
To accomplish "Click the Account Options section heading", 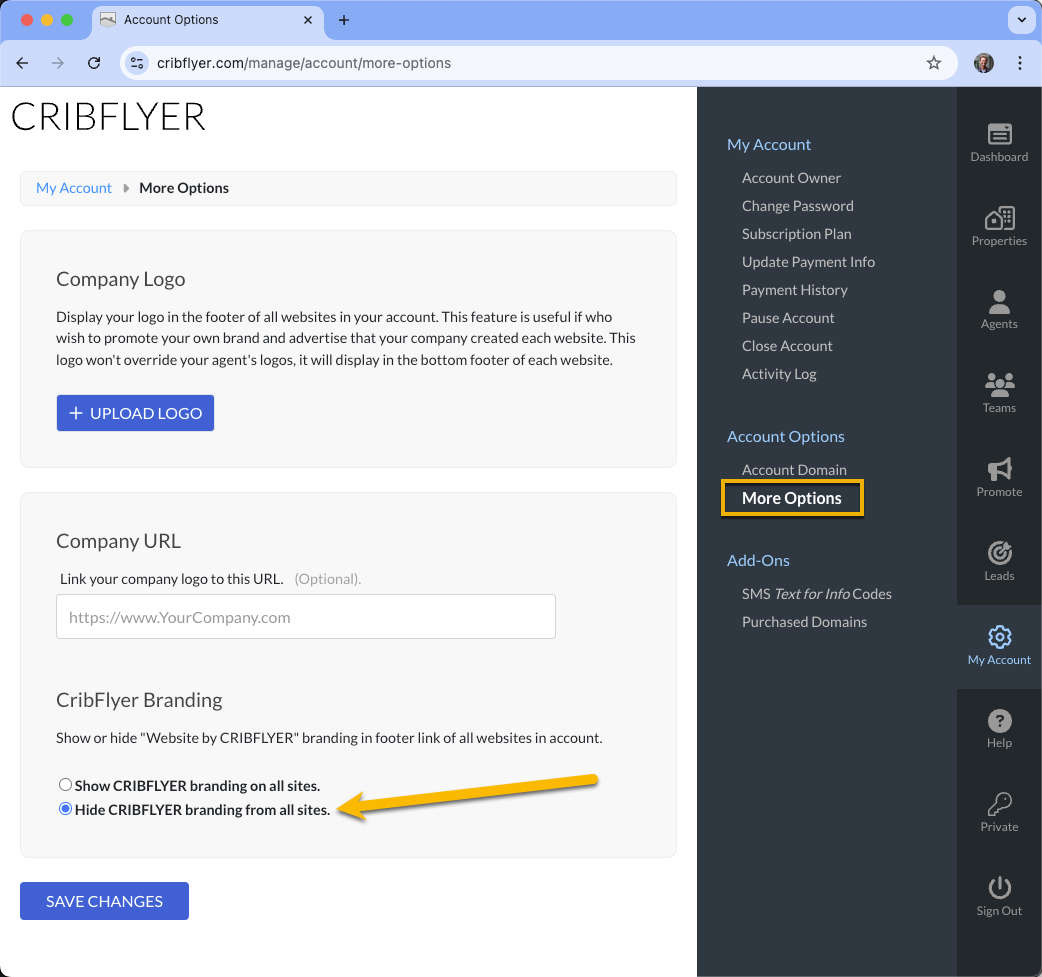I will [x=785, y=437].
